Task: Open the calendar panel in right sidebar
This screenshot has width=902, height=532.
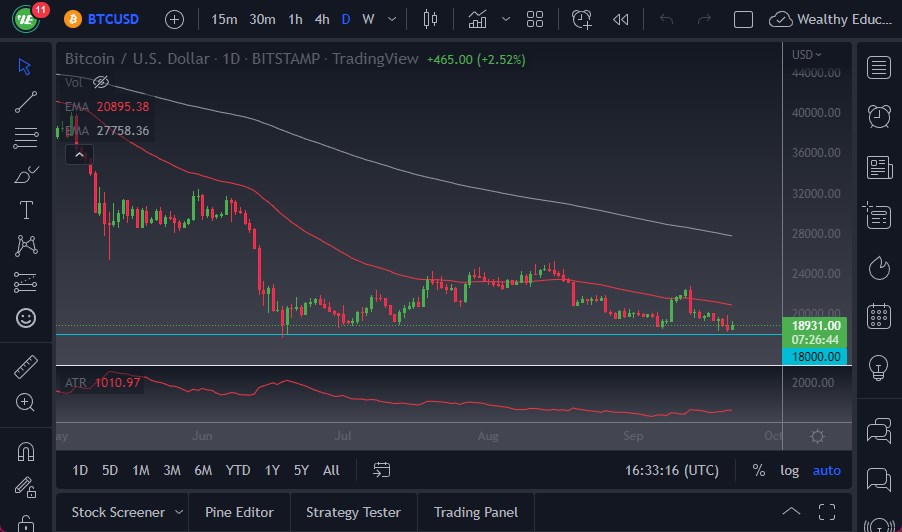Action: [879, 317]
